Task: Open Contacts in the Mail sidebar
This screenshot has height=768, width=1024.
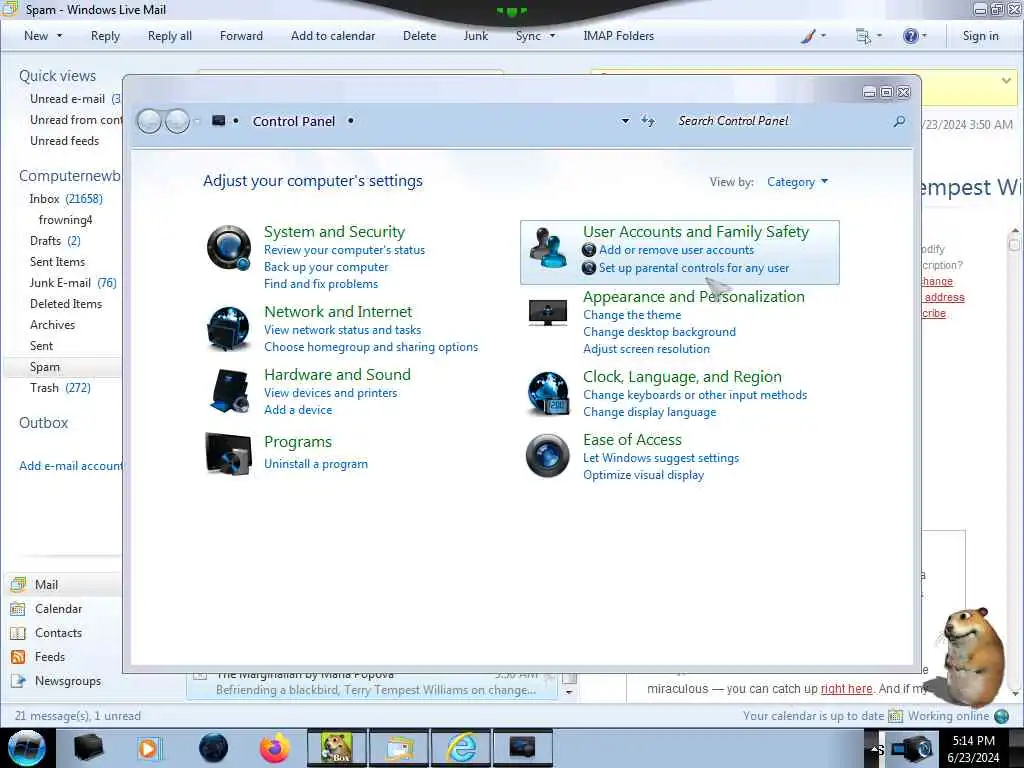Action: (59, 633)
